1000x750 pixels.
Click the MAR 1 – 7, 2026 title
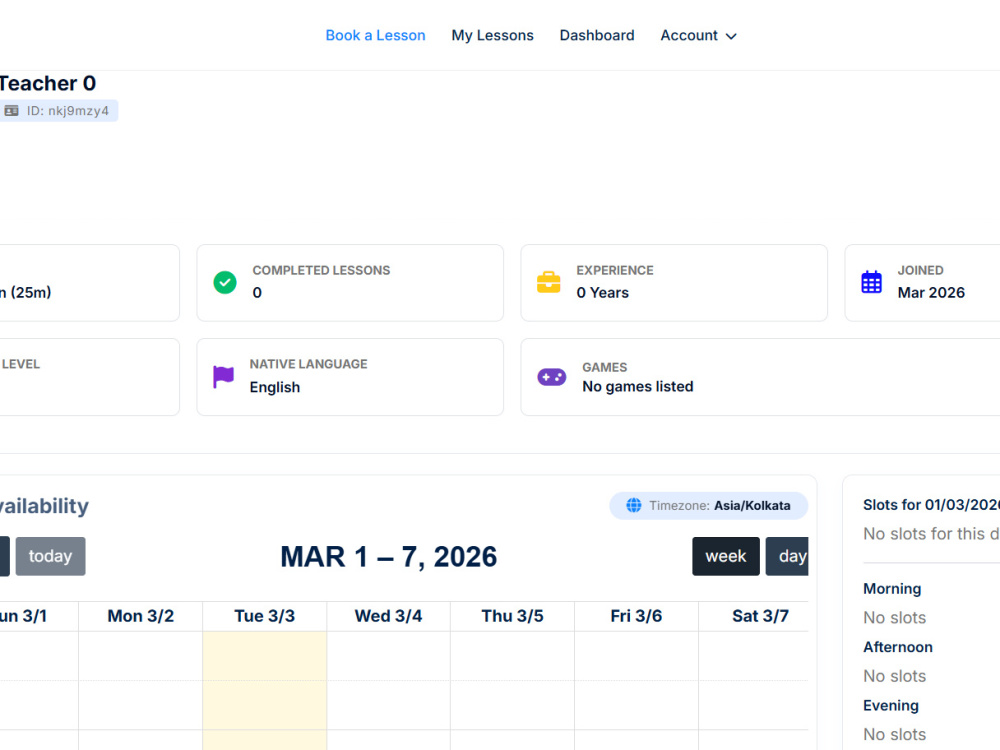pos(388,557)
